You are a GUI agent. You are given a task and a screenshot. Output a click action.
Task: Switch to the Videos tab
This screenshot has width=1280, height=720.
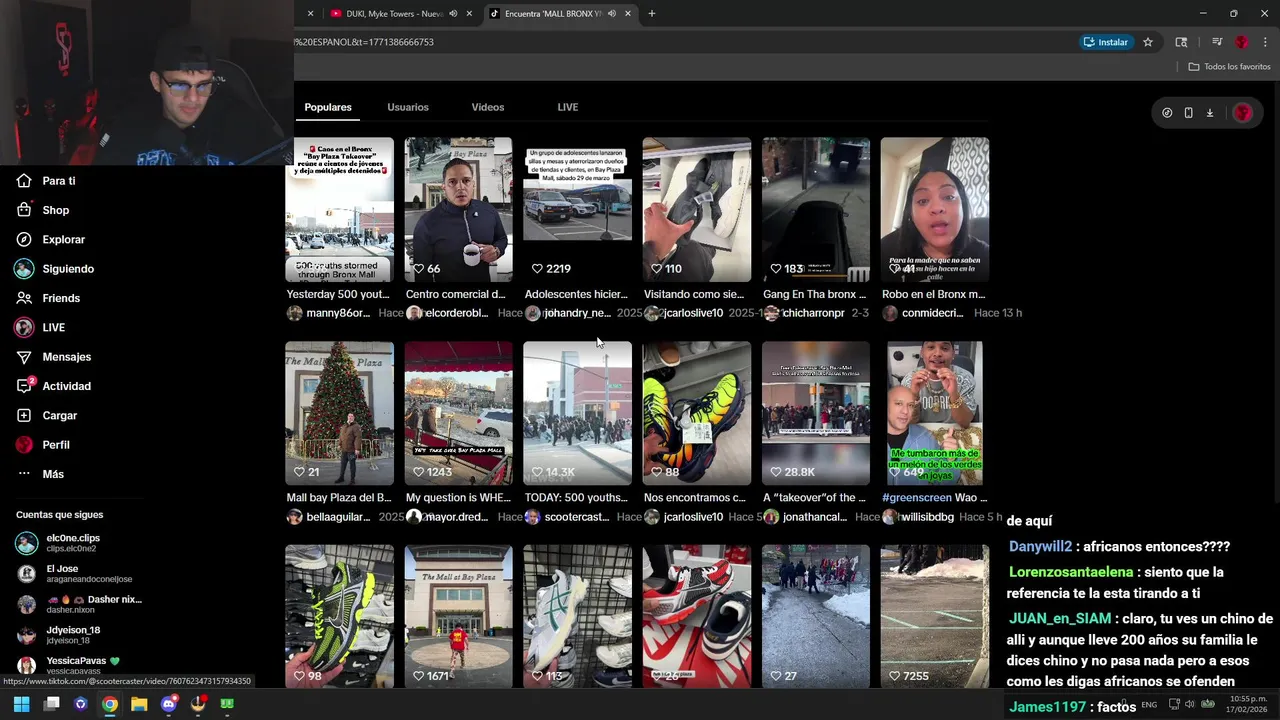click(488, 107)
